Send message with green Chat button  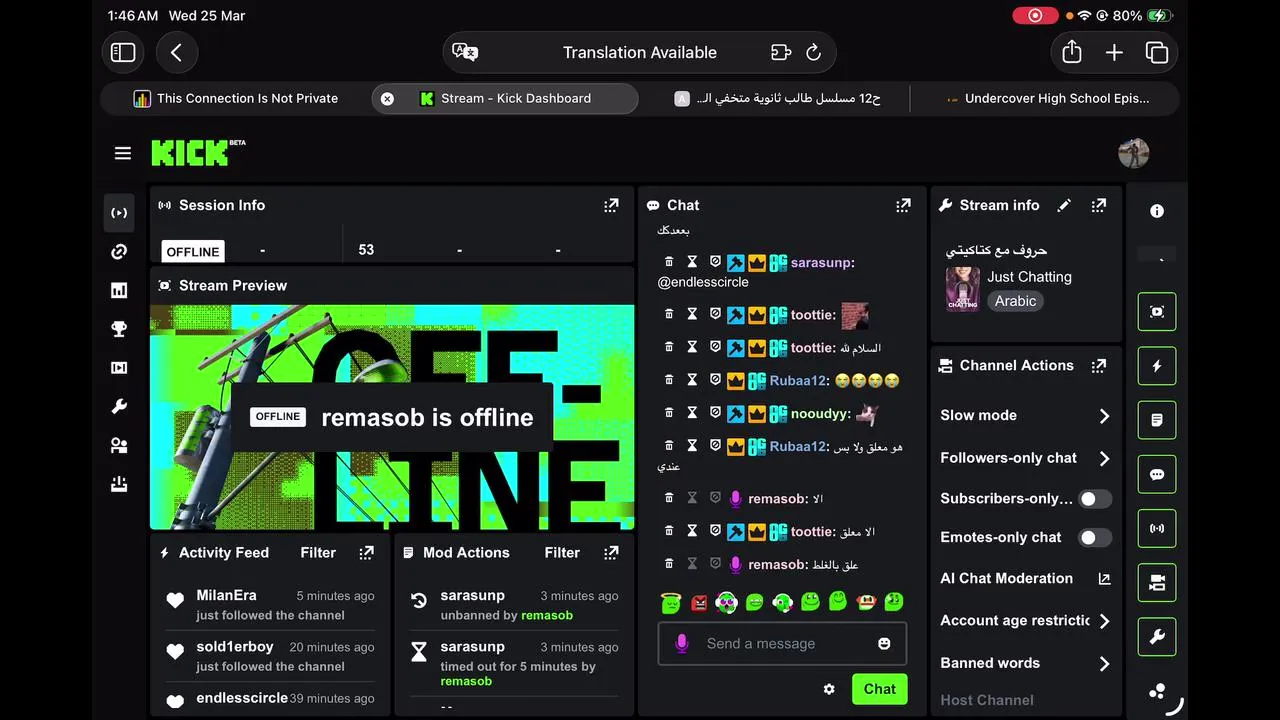click(x=879, y=689)
